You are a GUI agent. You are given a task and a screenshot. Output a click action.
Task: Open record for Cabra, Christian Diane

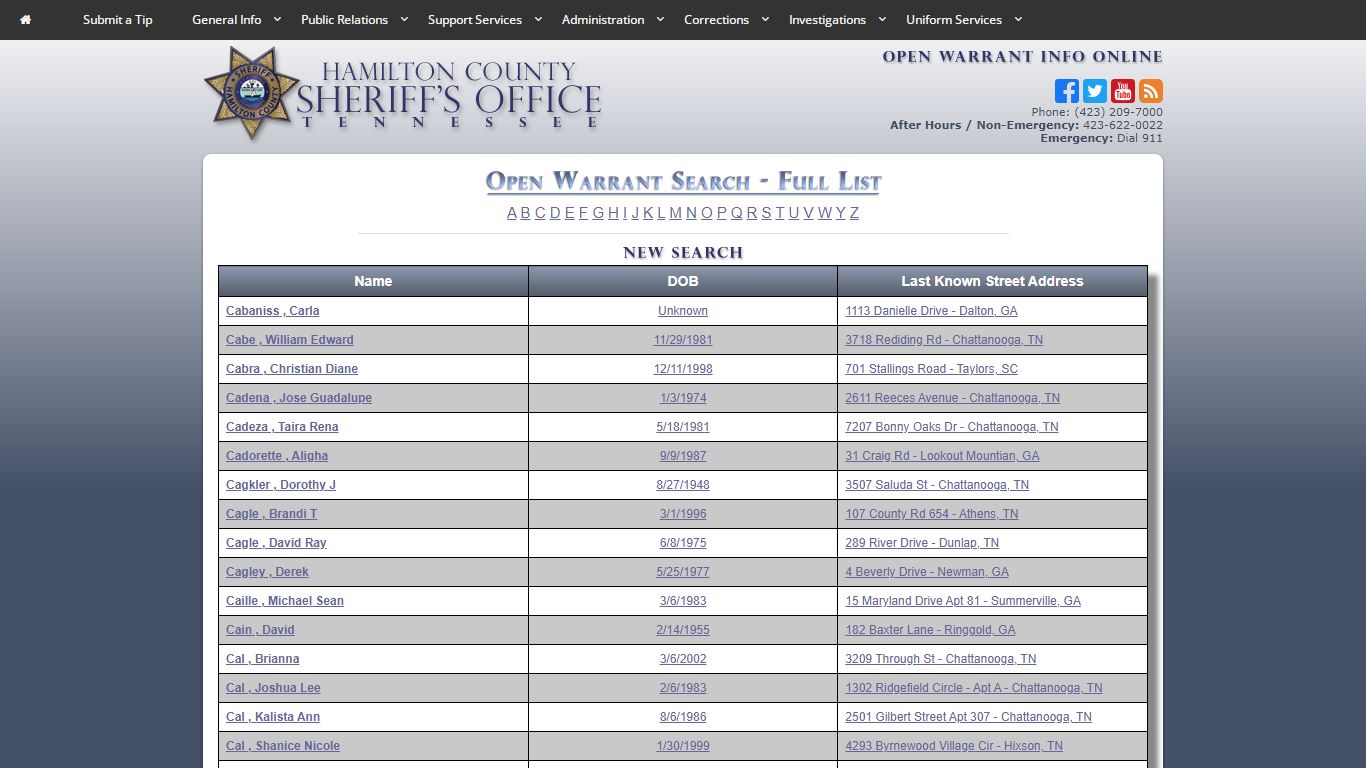pos(291,369)
